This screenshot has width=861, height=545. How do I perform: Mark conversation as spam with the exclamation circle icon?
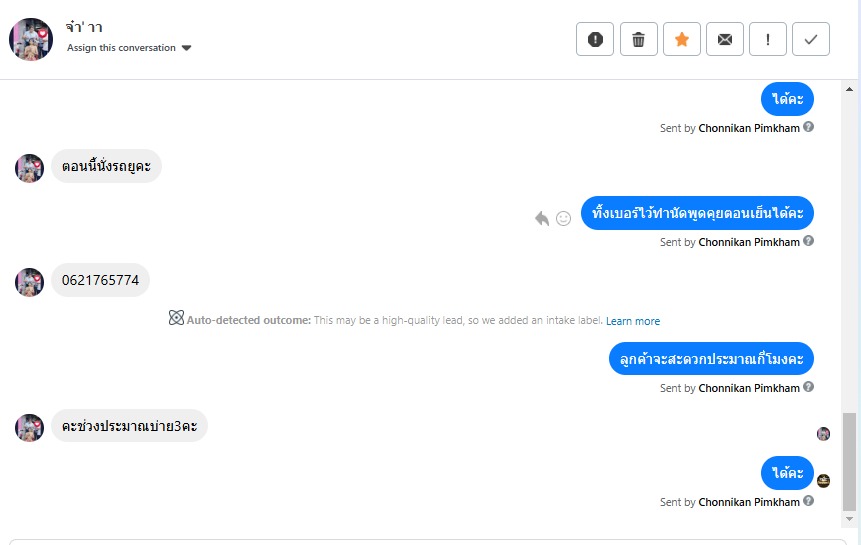pyautogui.click(x=595, y=39)
